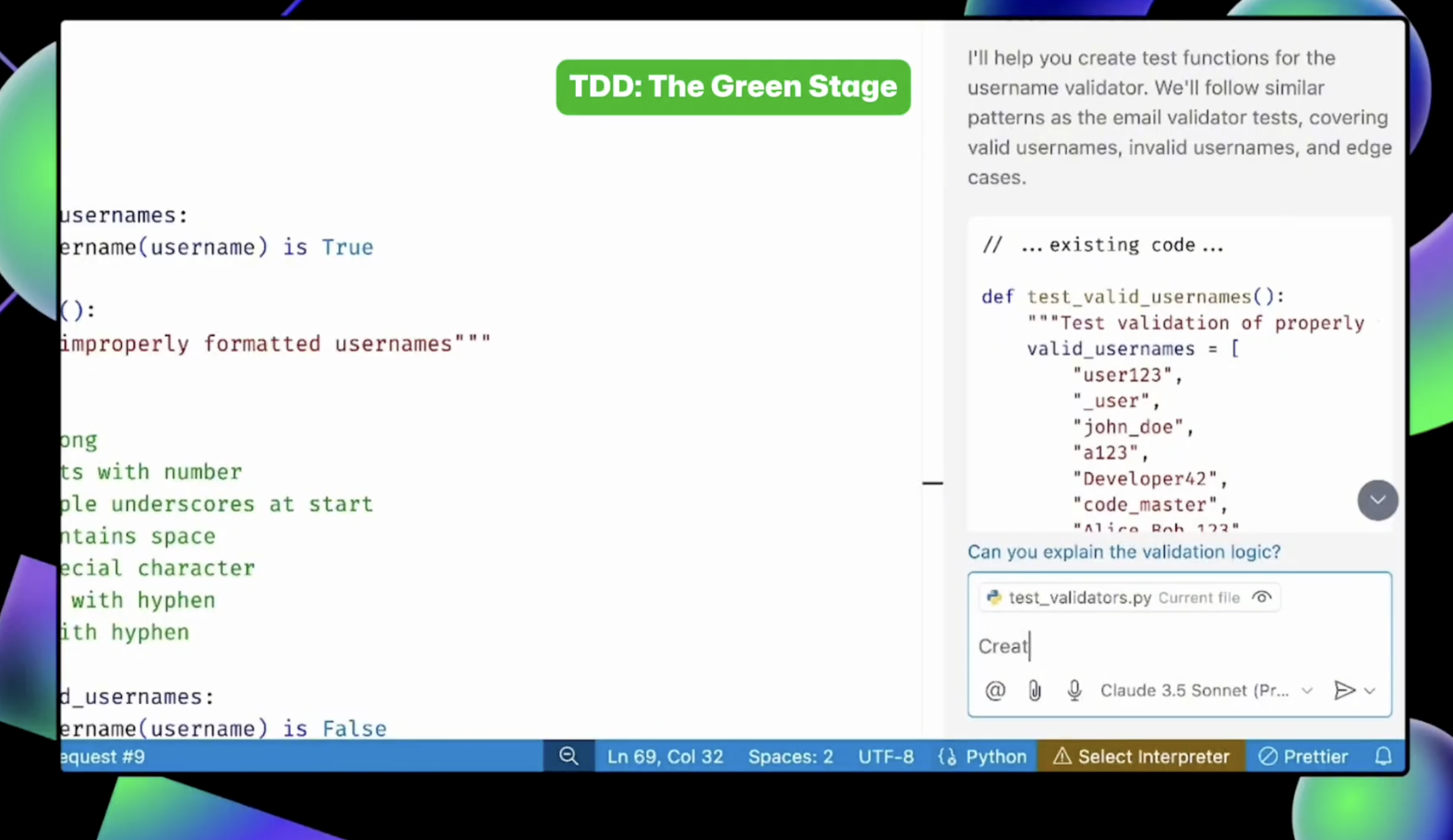Click the paperclip attach icon
Image resolution: width=1453 pixels, height=840 pixels.
click(x=1035, y=691)
